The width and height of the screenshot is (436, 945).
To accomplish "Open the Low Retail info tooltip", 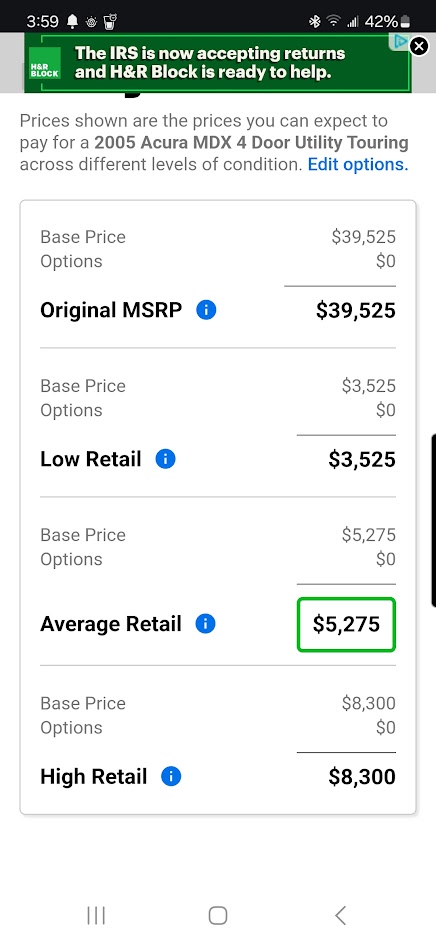I will pyautogui.click(x=165, y=459).
